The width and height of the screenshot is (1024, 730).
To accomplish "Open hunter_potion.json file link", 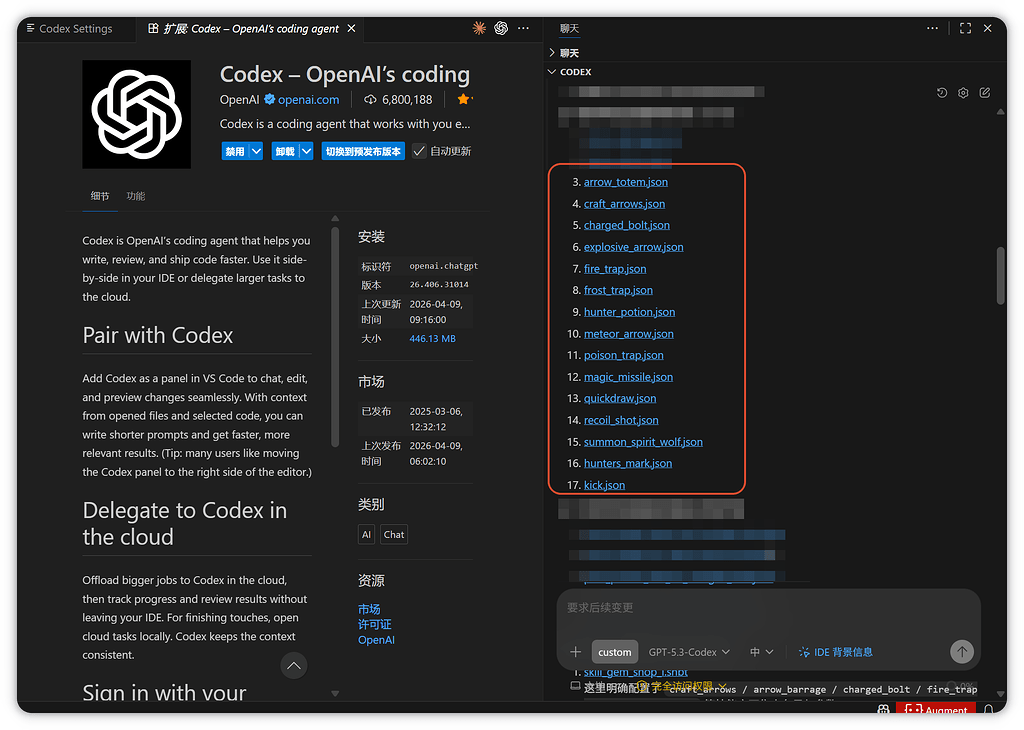I will pos(630,312).
